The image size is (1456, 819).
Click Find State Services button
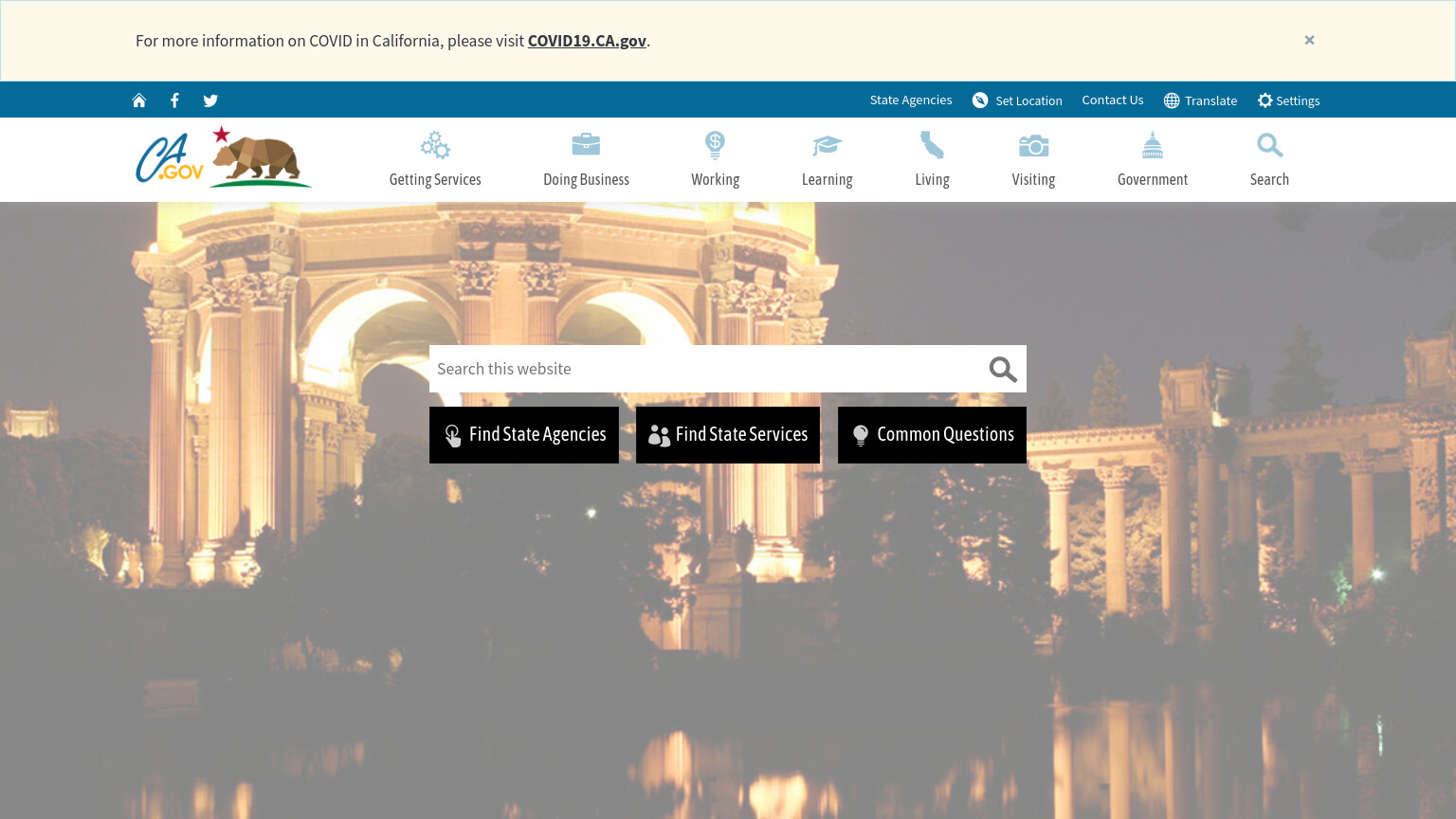(x=728, y=435)
